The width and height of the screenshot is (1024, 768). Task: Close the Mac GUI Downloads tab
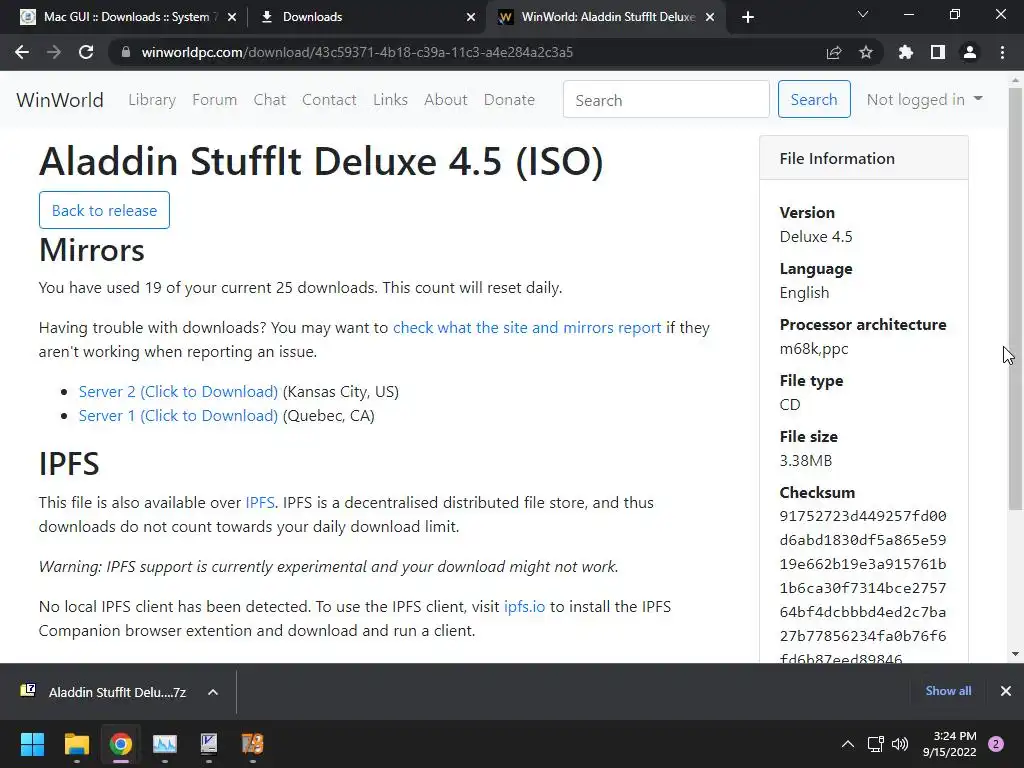(x=232, y=17)
